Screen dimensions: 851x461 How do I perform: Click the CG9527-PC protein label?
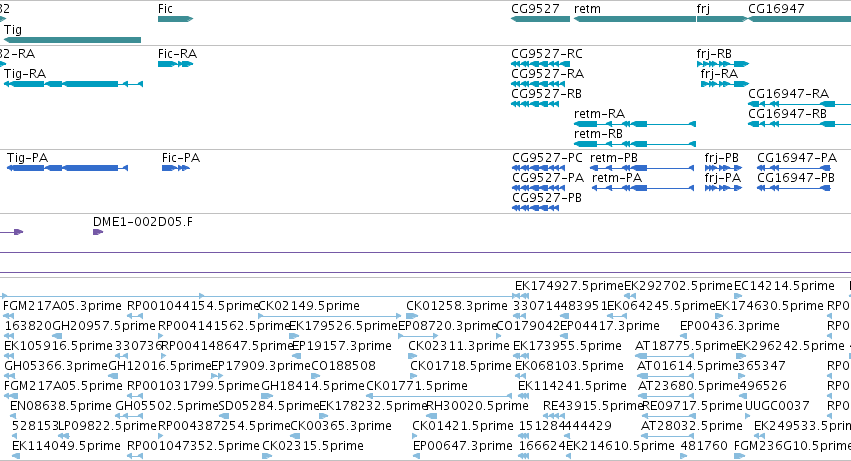pyautogui.click(x=547, y=158)
